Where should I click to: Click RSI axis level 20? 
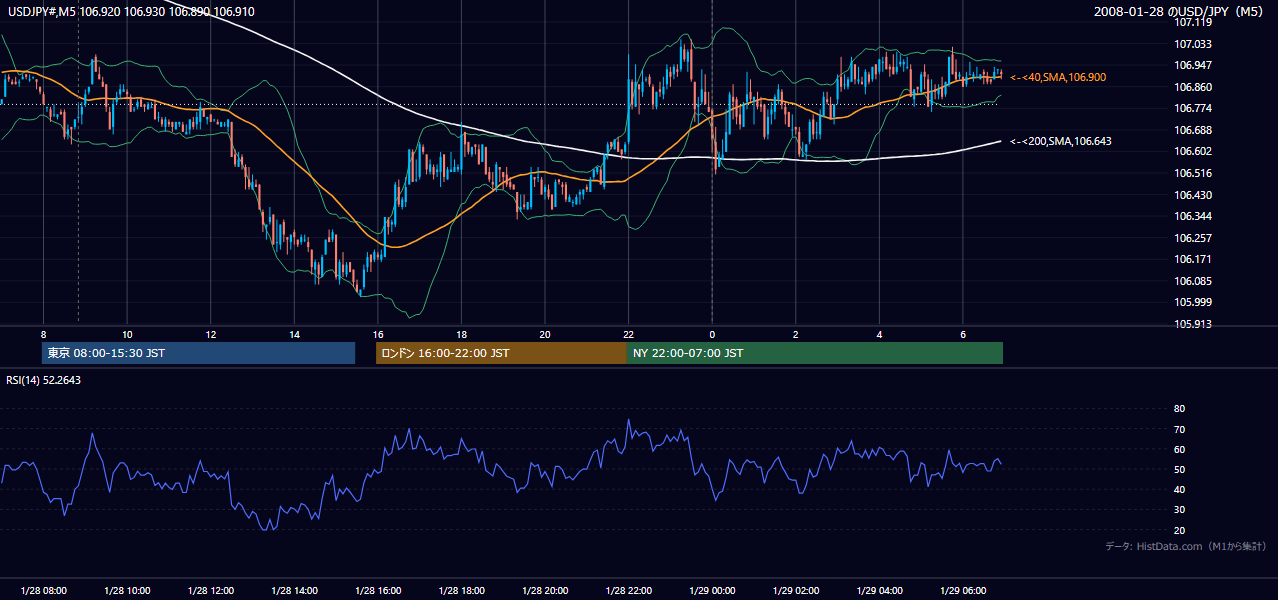1180,530
